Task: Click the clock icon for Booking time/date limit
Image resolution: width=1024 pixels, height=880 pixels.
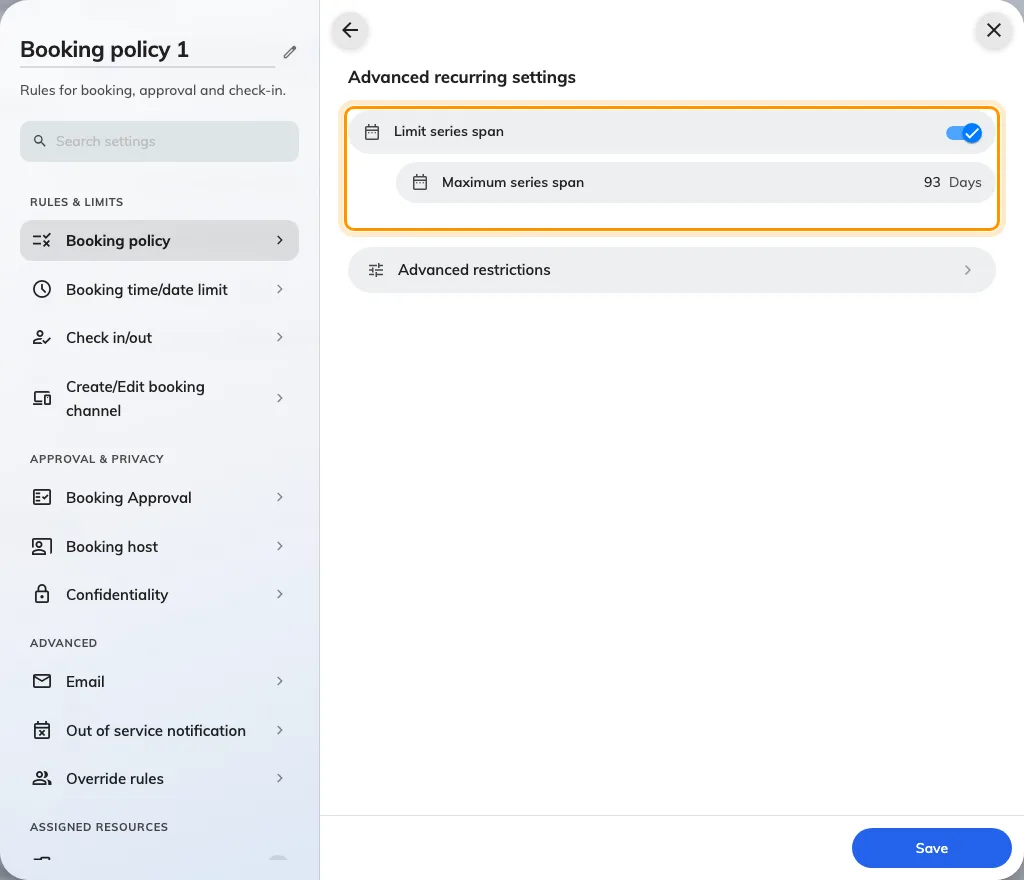Action: 42,289
